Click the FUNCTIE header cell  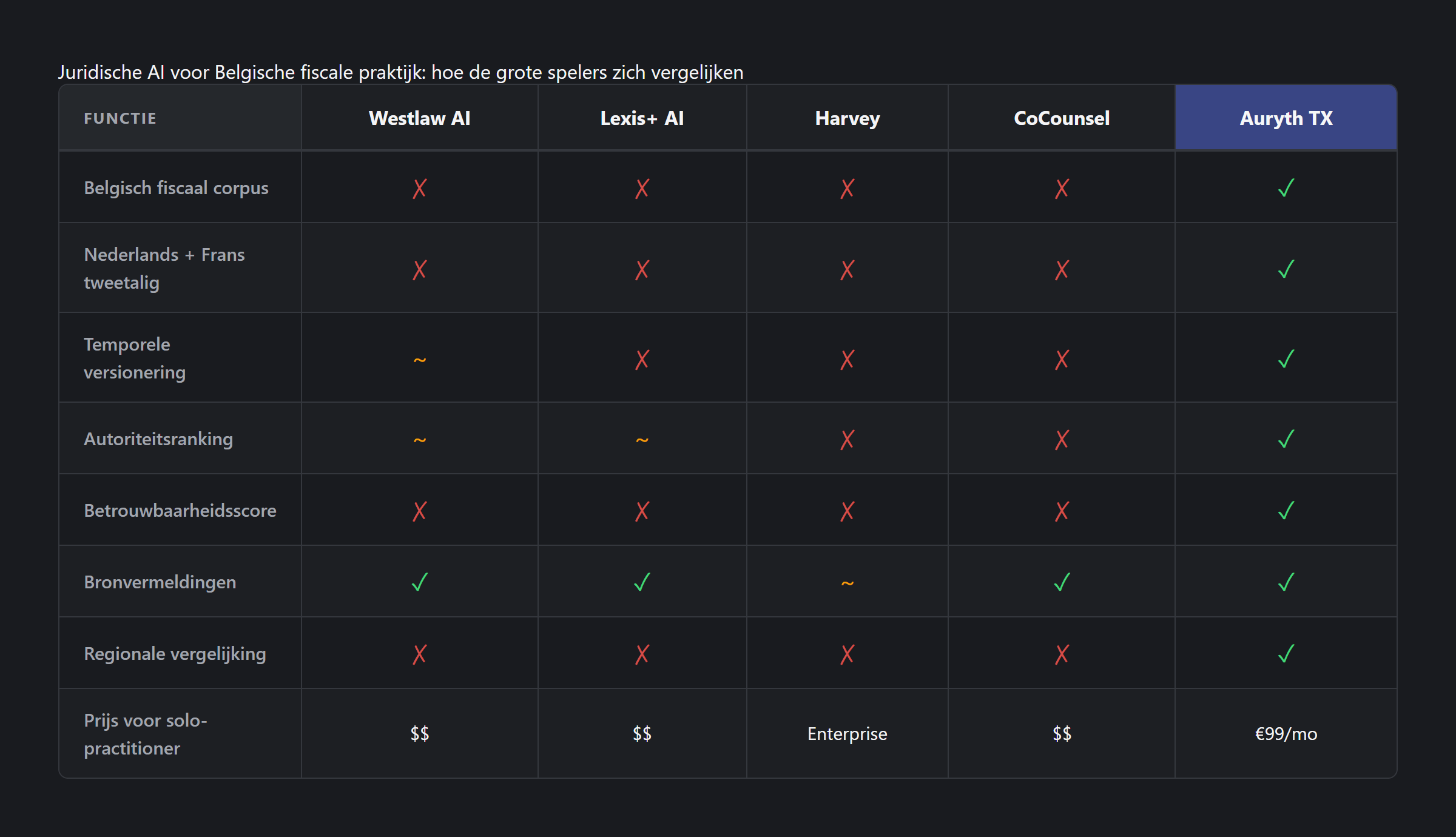[x=120, y=118]
